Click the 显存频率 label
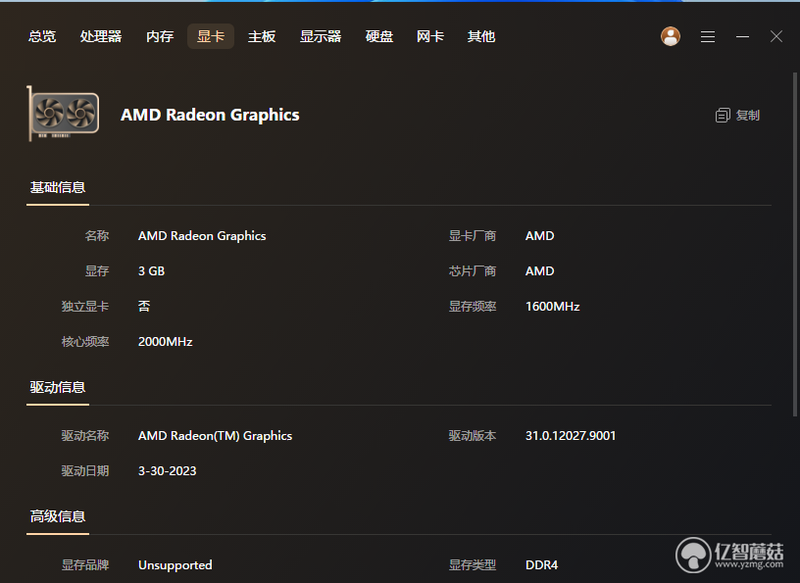The image size is (800, 583). pos(472,307)
